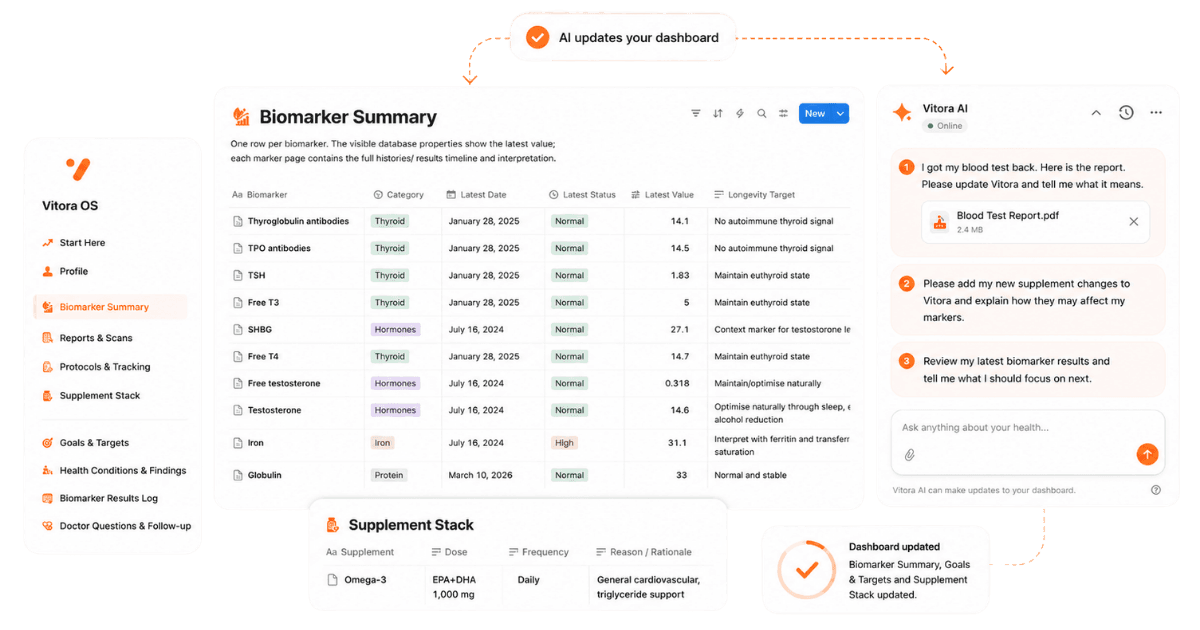Send message with orange arrow button
This screenshot has height=630, width=1200.
pyautogui.click(x=1147, y=454)
